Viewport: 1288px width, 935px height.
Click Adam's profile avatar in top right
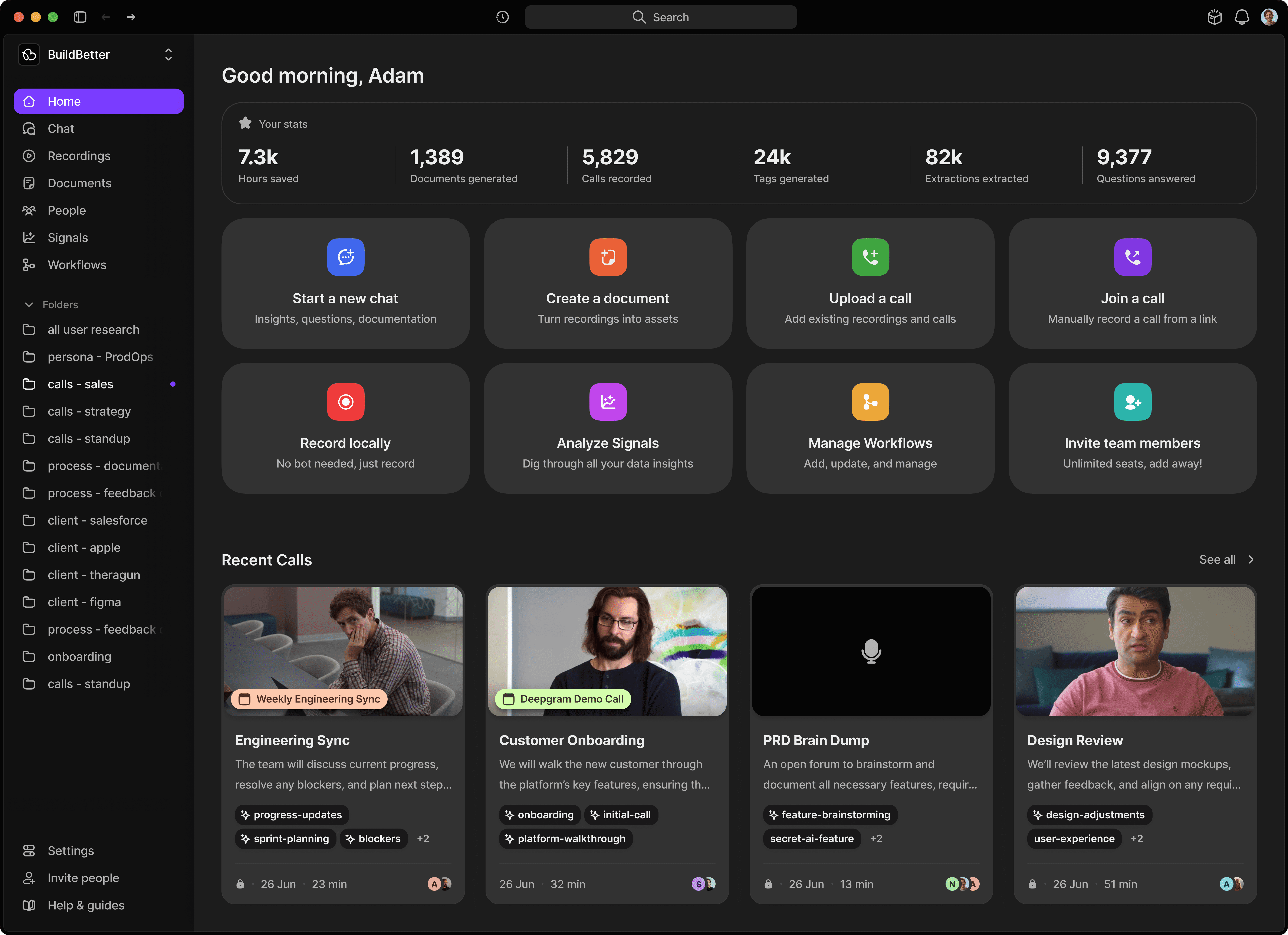(x=1269, y=17)
